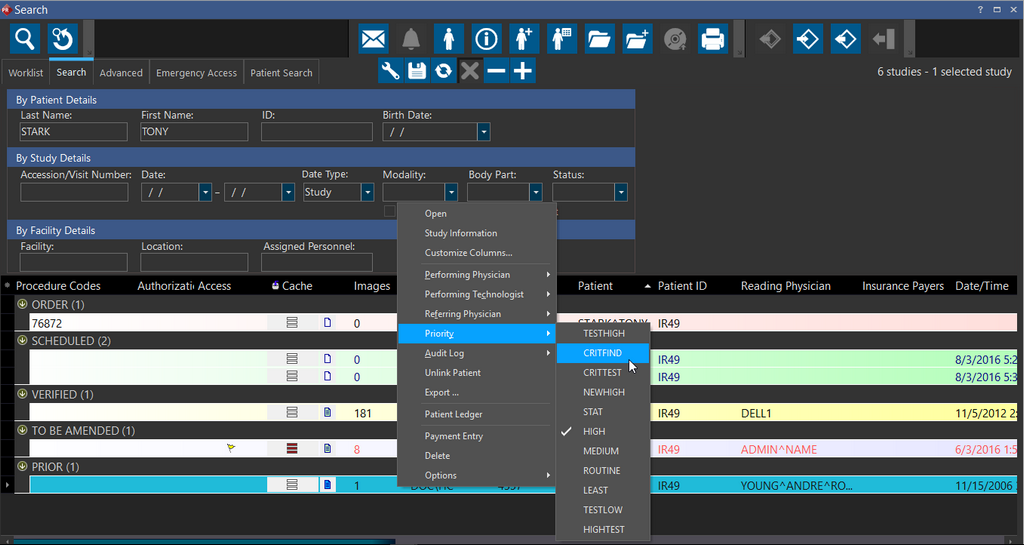Click the plus icon beside the minus
Image resolution: width=1024 pixels, height=545 pixels.
(522, 71)
